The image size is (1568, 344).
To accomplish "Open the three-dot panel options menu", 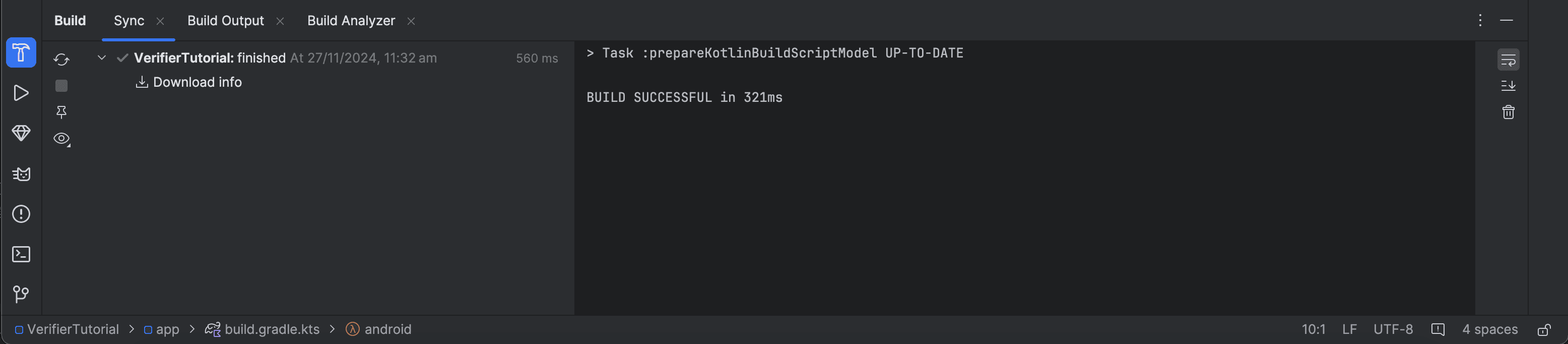I will [1480, 21].
